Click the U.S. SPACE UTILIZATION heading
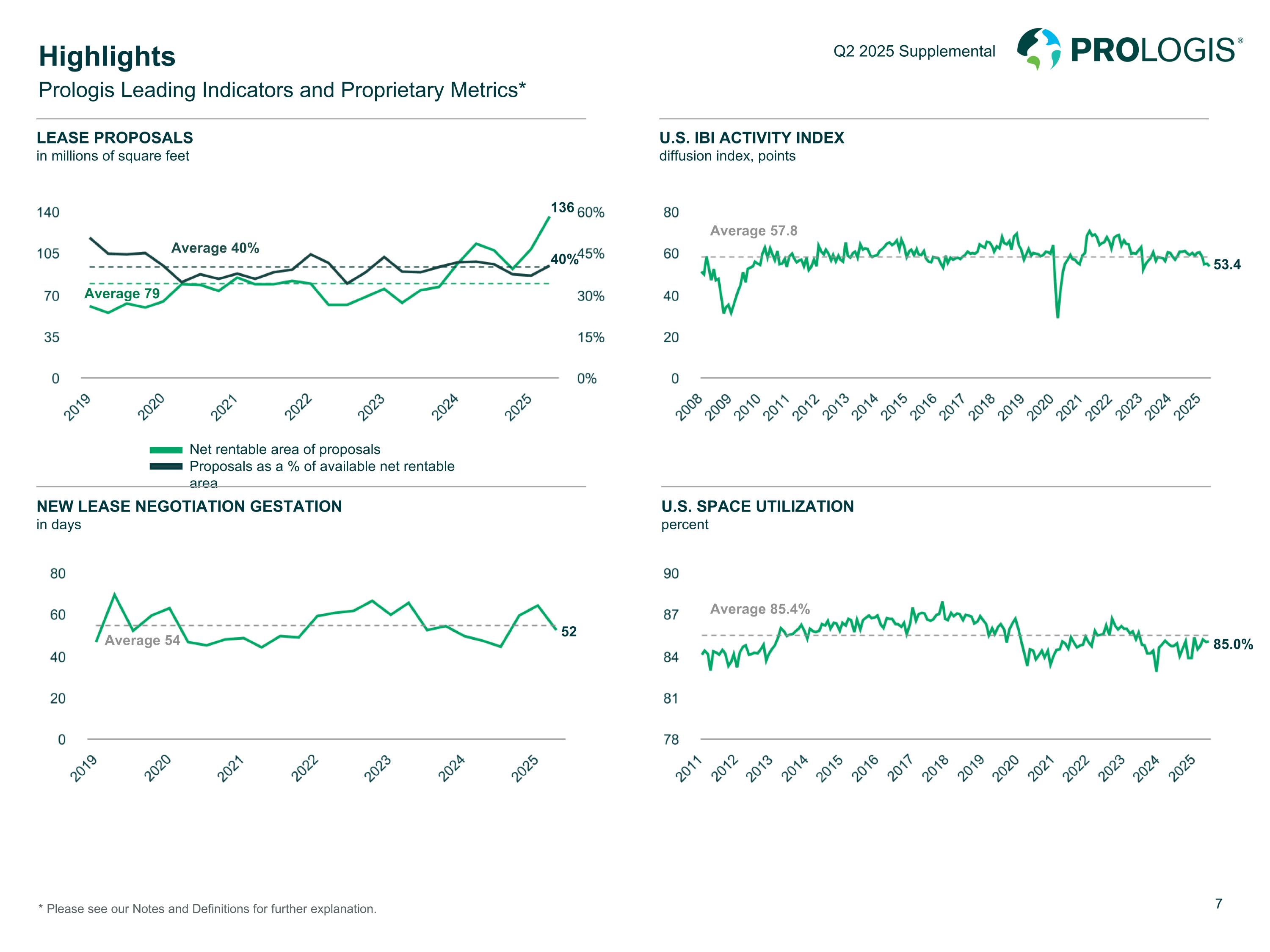The height and width of the screenshot is (952, 1270). click(757, 506)
